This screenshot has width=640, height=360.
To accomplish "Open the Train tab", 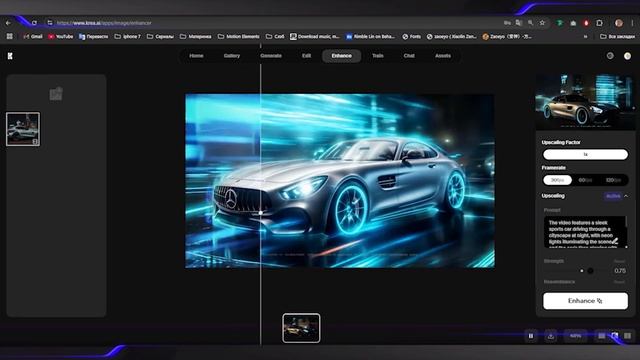I will tap(378, 56).
